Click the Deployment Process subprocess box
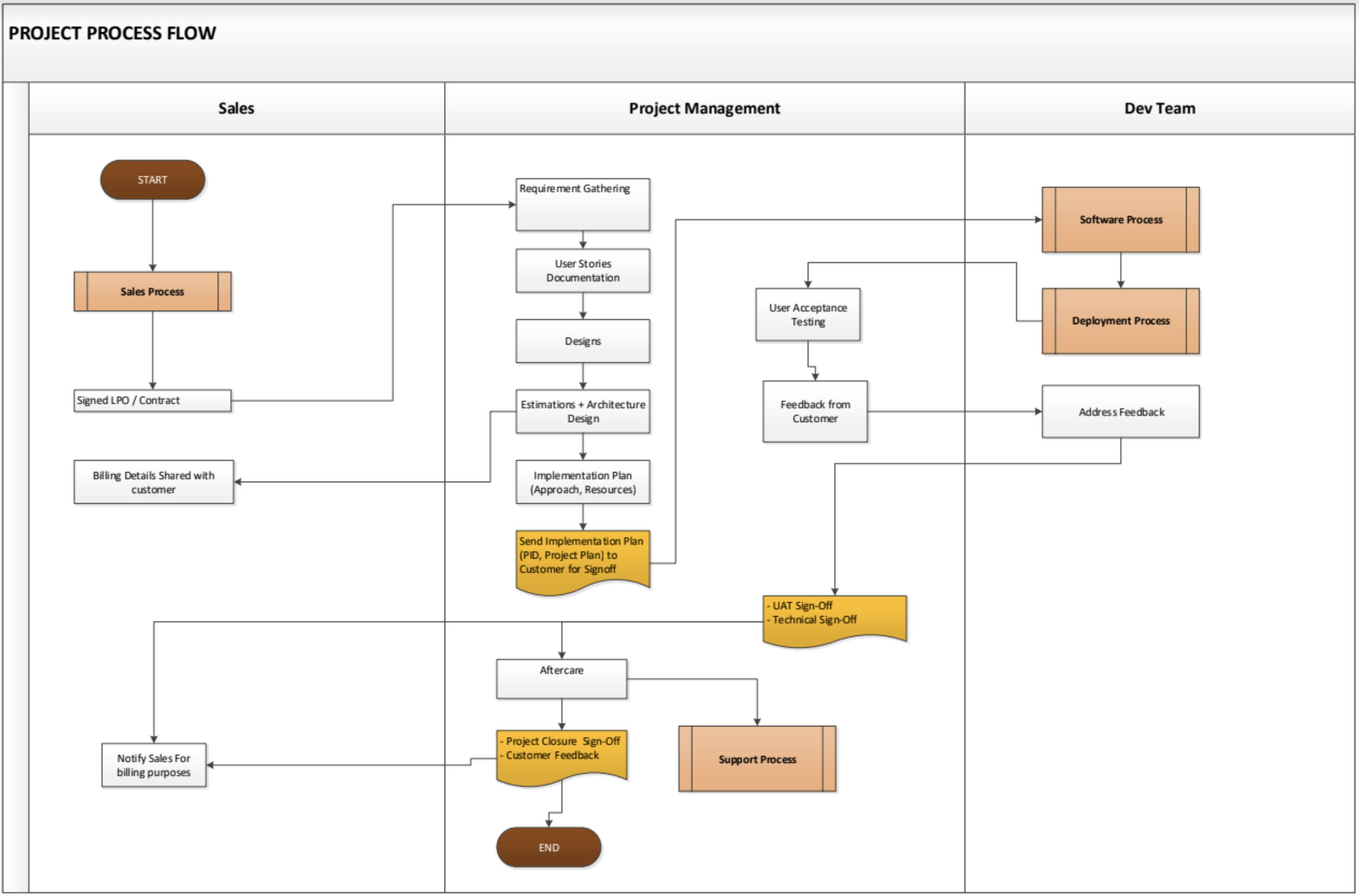This screenshot has height=896, width=1359. tap(1120, 321)
